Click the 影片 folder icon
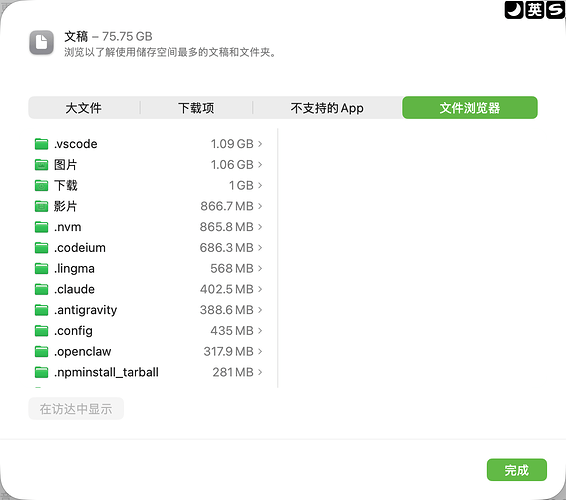 pyautogui.click(x=42, y=206)
